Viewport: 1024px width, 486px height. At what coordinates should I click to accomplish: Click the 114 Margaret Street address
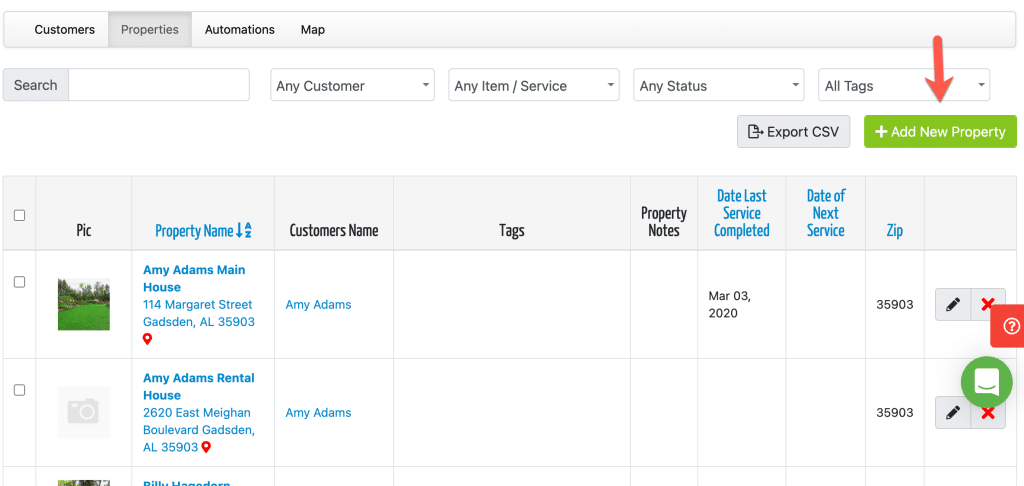199,313
